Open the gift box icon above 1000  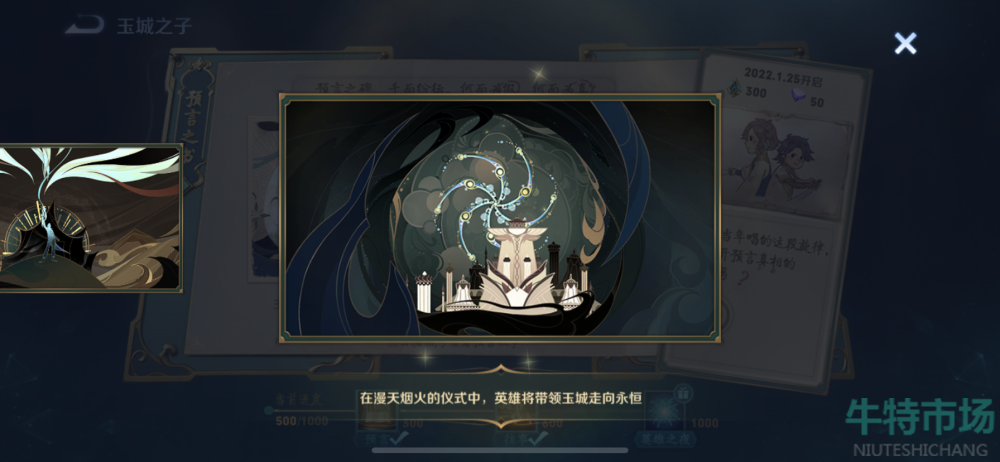click(683, 392)
